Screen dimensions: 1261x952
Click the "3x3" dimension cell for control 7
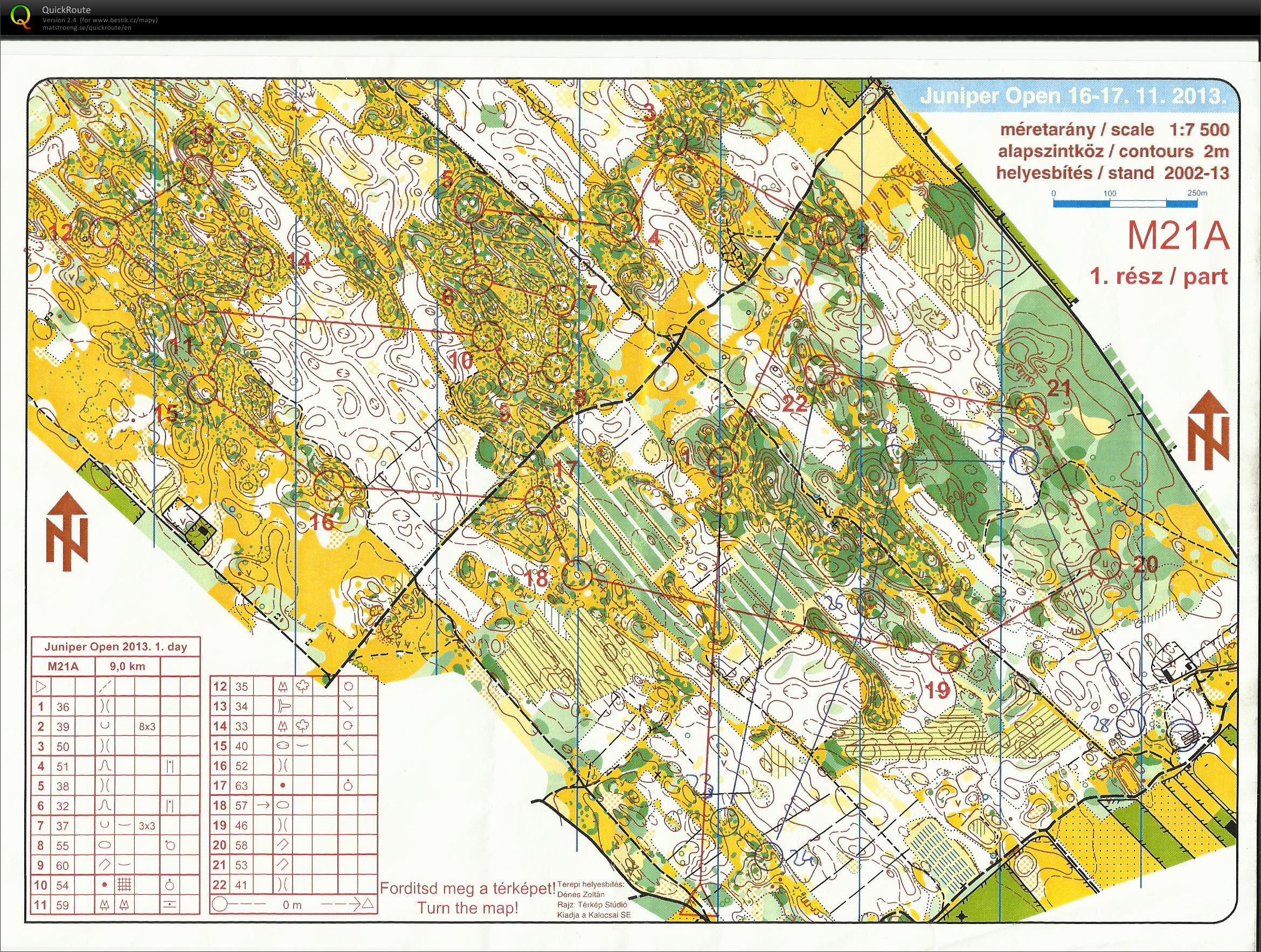tap(147, 825)
